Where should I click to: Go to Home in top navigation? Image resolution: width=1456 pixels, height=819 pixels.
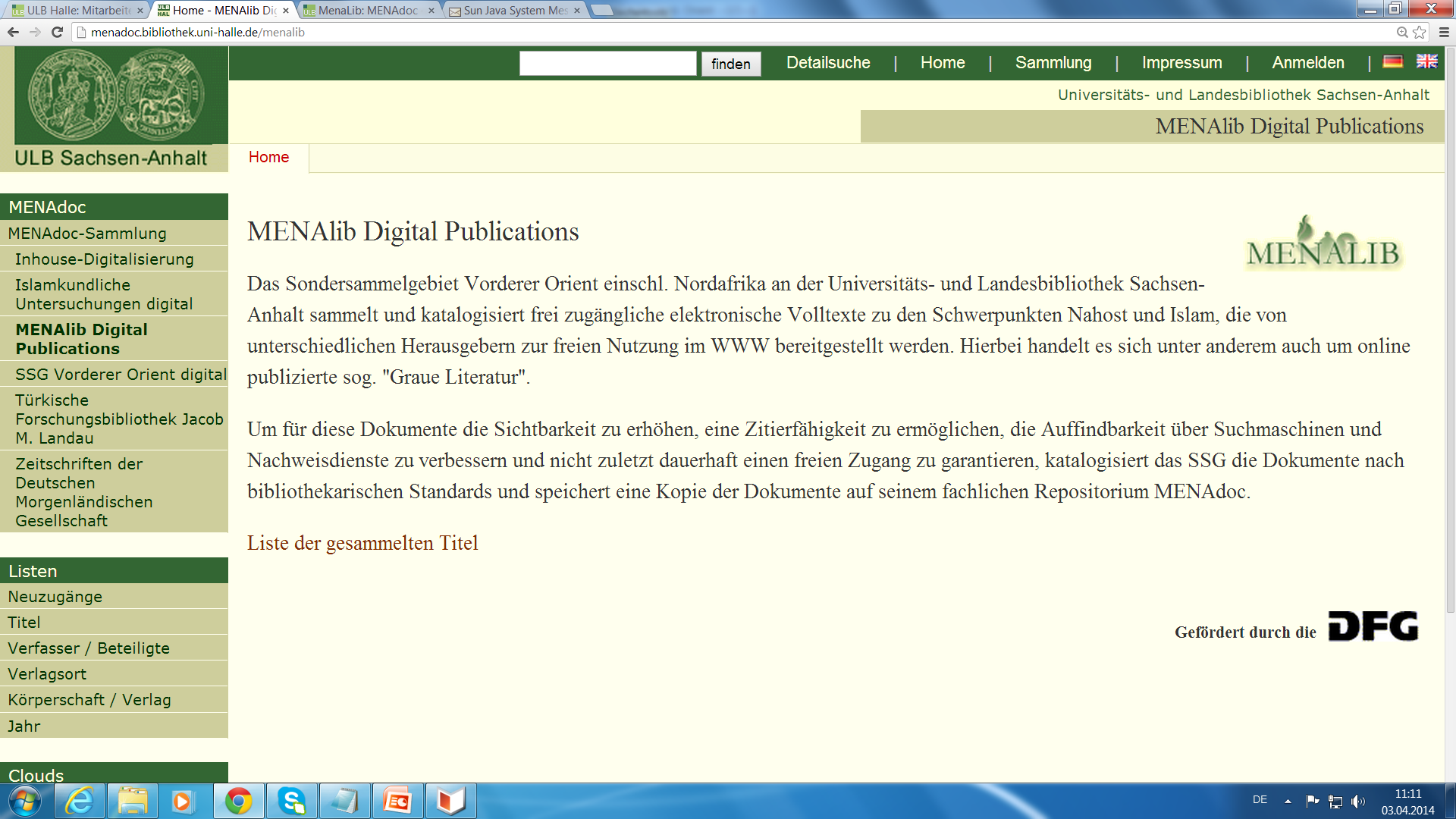pyautogui.click(x=943, y=63)
